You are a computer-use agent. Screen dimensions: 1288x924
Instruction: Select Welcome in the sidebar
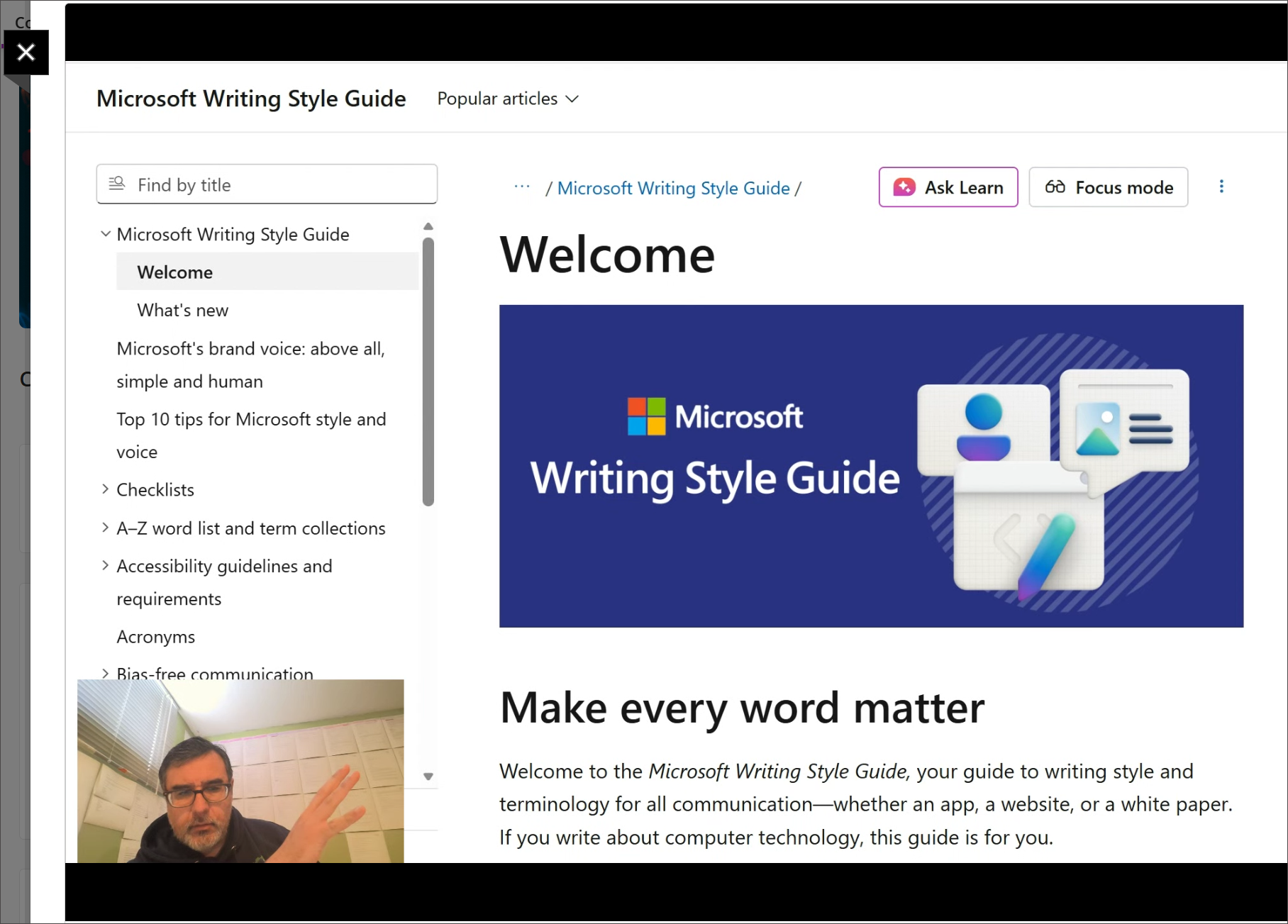pos(174,272)
